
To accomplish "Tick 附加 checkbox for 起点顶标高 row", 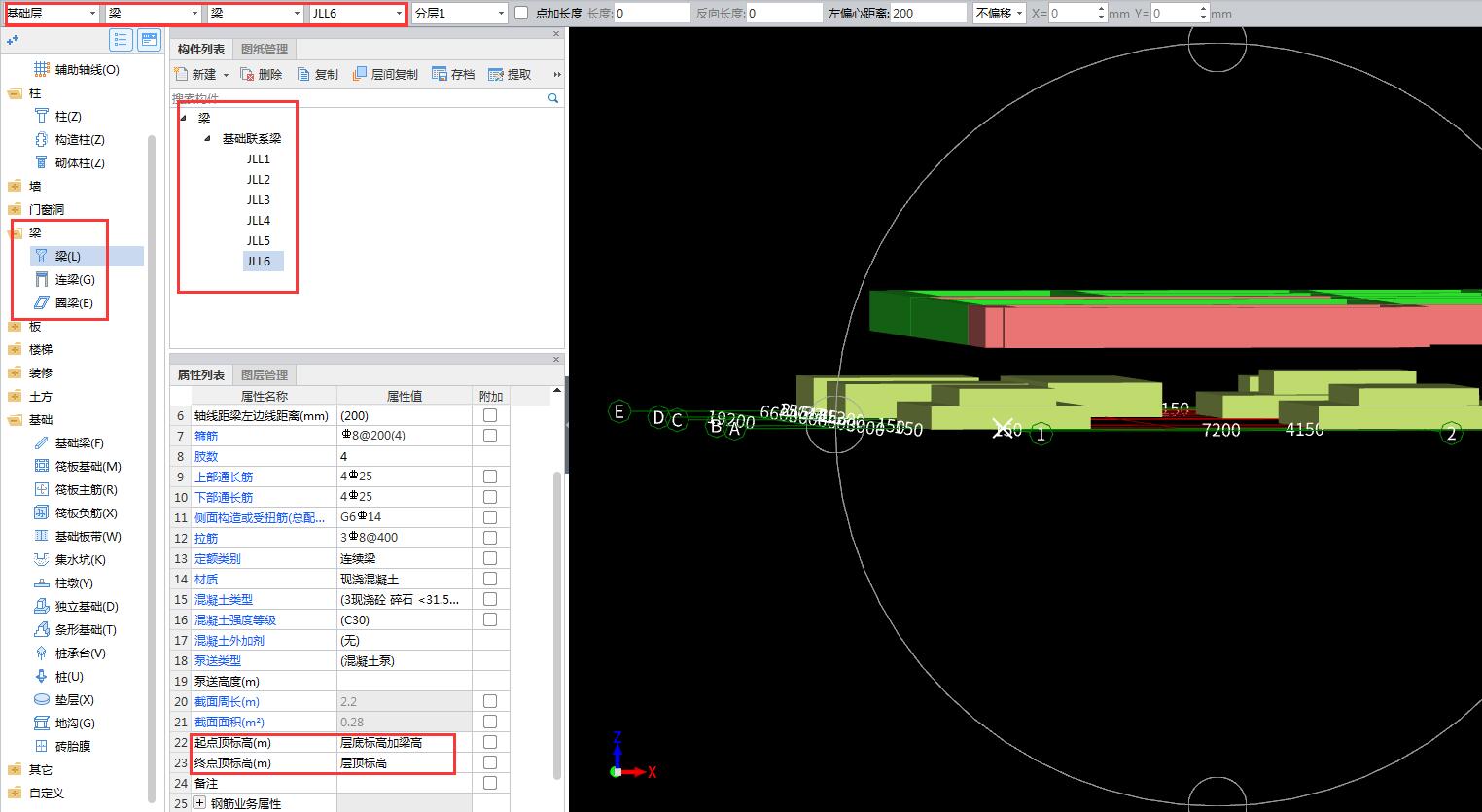I will click(490, 742).
